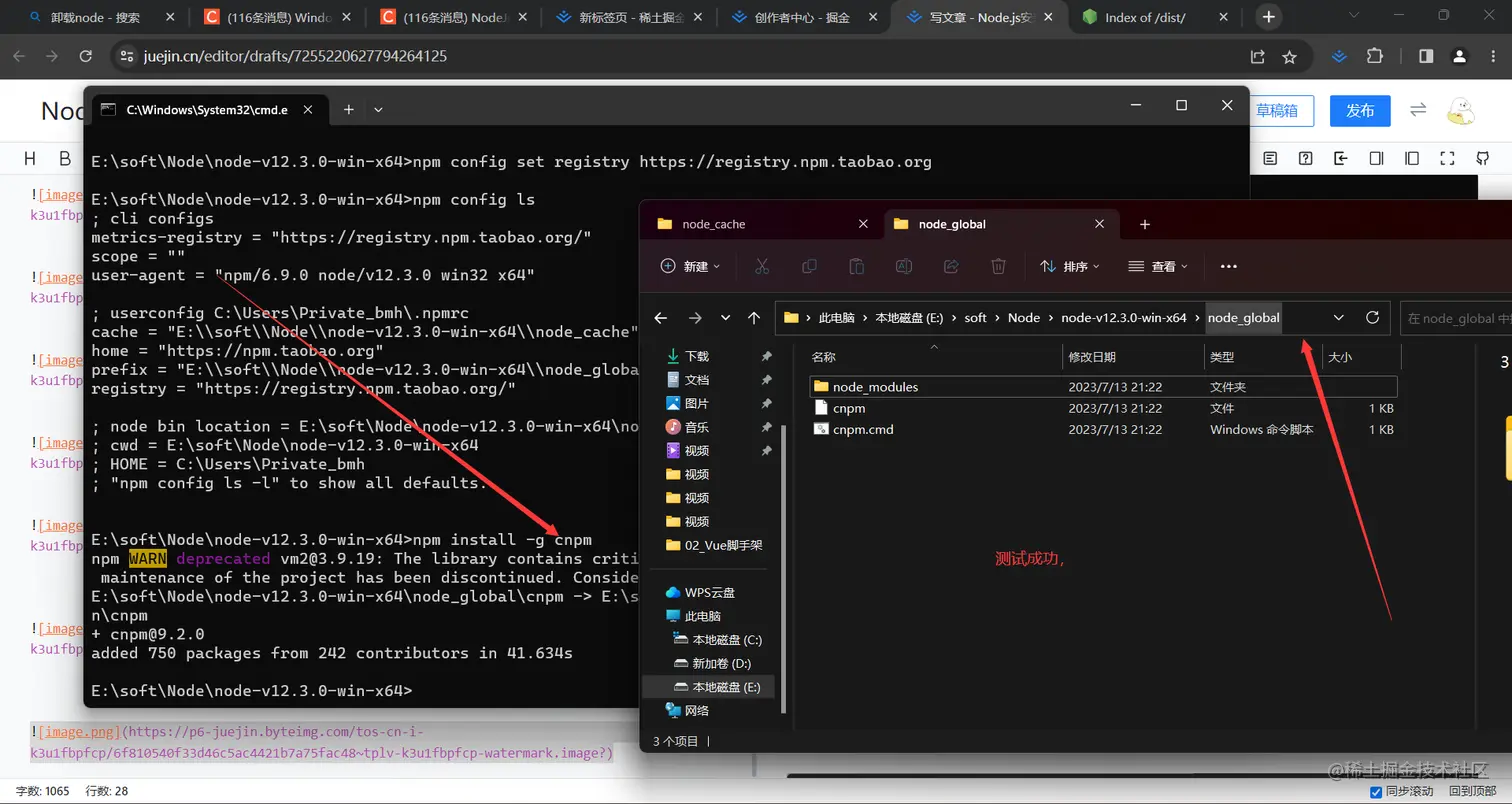Click the soft segment in the address path
Screen dimensions: 1512x804
[975, 318]
